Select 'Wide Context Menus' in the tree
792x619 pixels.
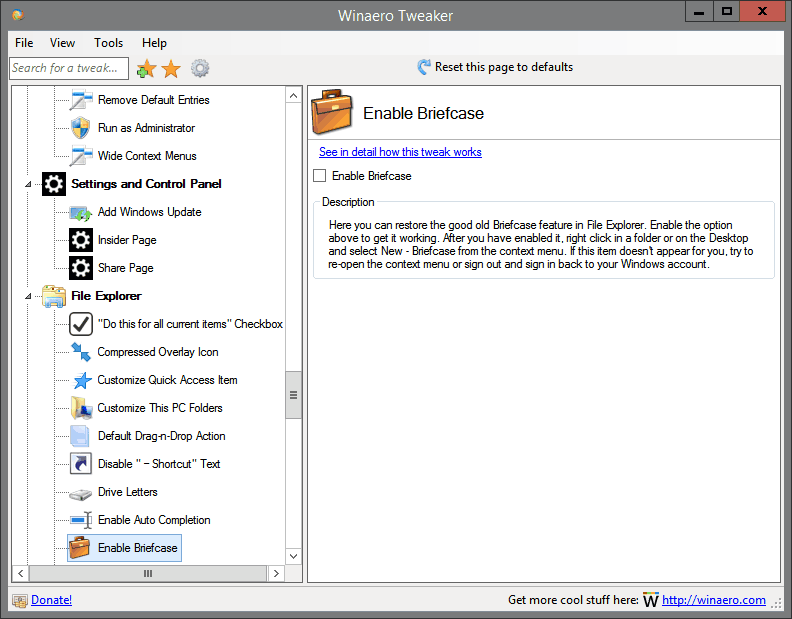(147, 156)
